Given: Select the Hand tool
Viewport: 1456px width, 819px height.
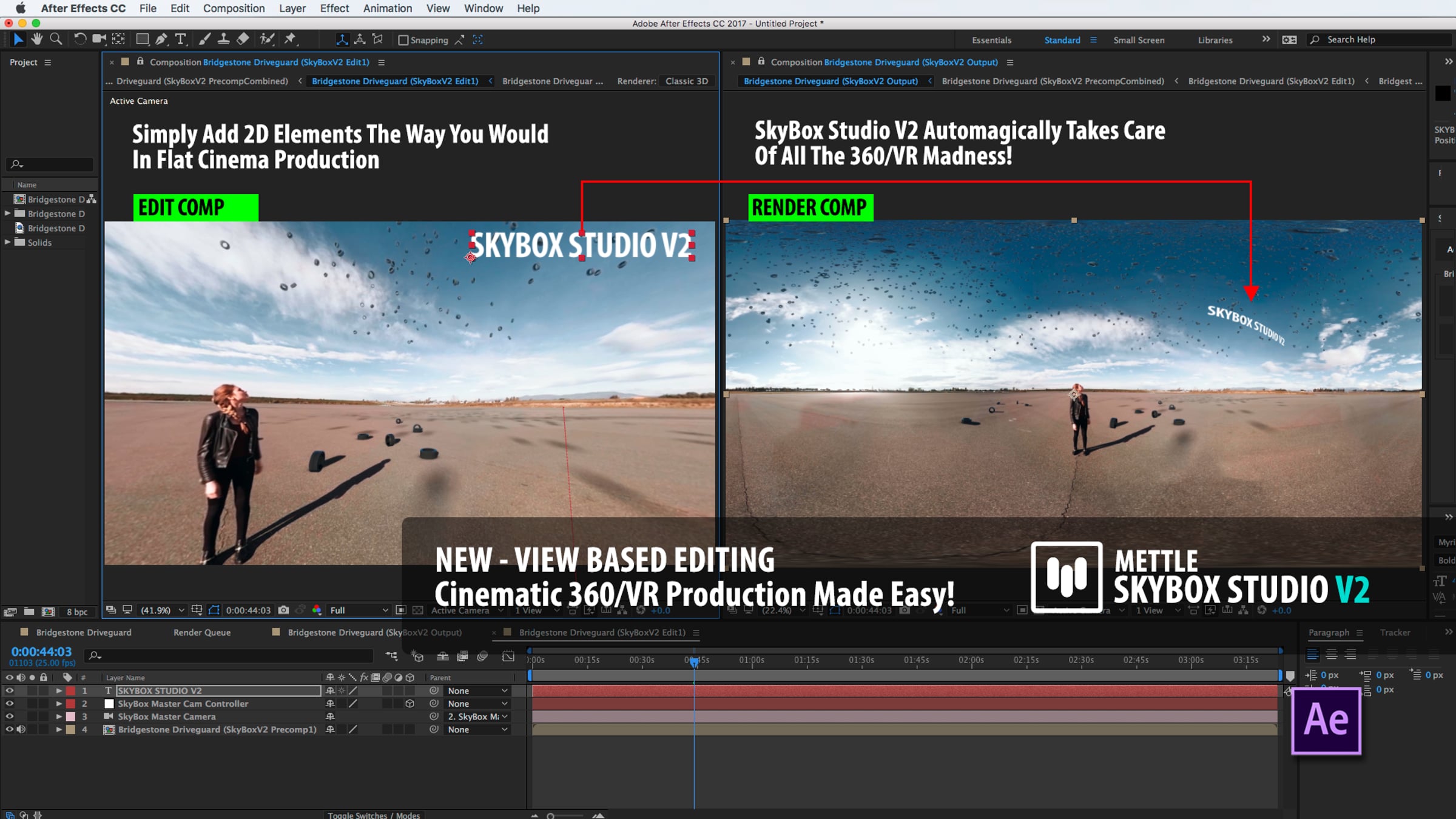Looking at the screenshot, I should point(36,39).
